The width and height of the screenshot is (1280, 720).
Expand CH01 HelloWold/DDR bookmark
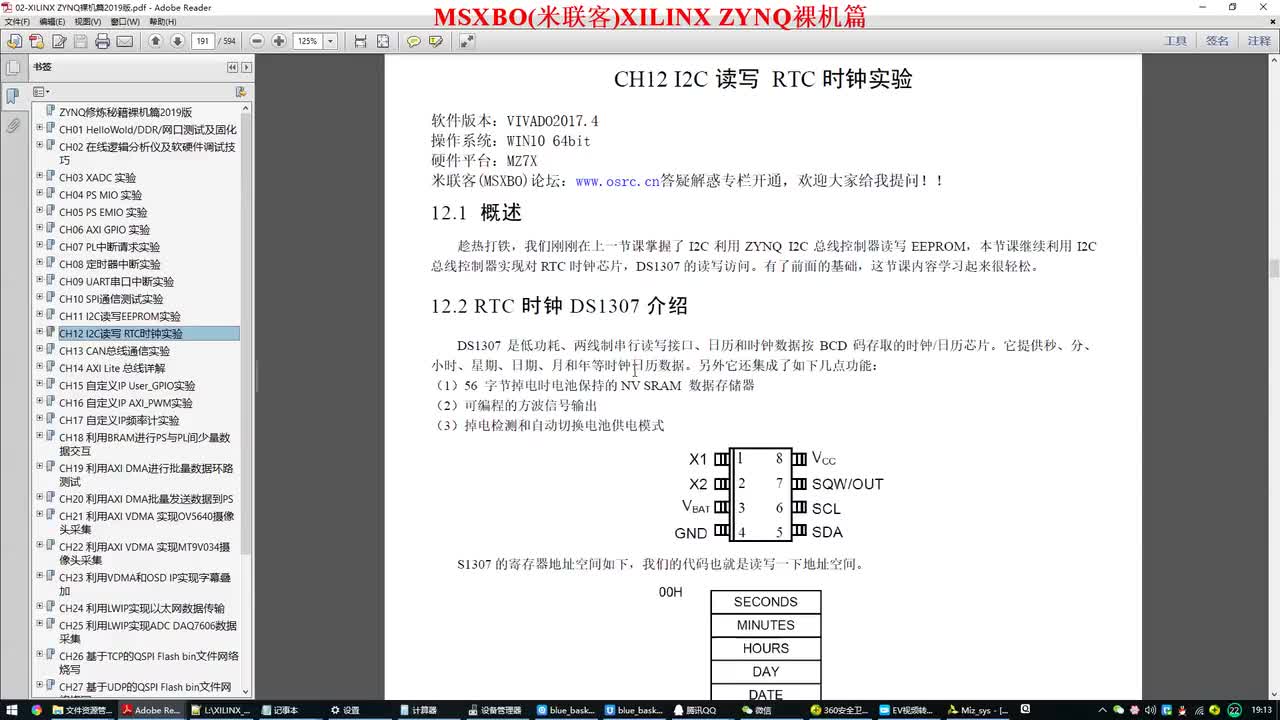point(39,128)
